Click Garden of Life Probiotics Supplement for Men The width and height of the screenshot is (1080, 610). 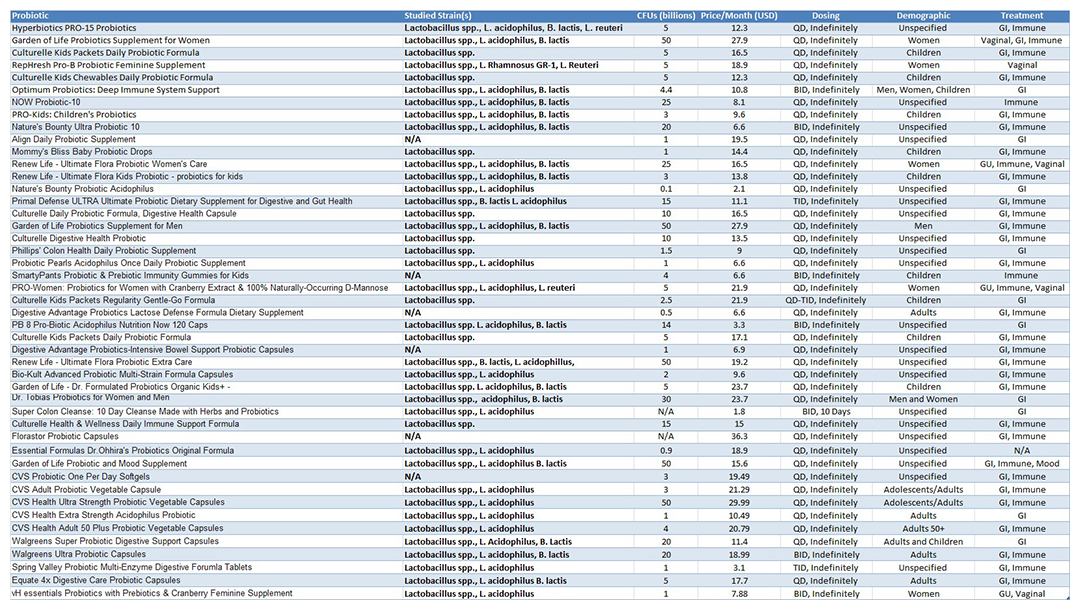point(97,227)
